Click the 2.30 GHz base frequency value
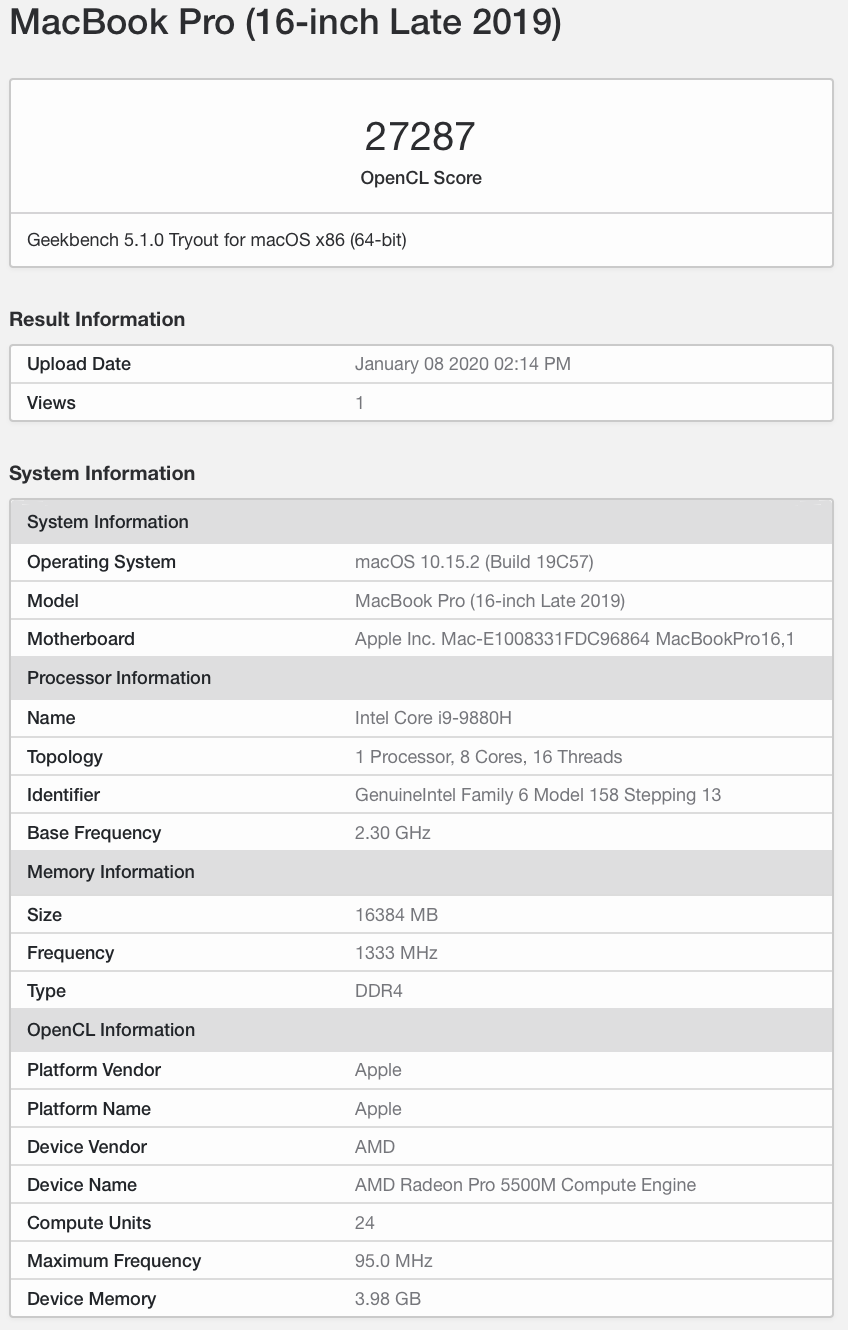The image size is (848, 1330). (392, 833)
